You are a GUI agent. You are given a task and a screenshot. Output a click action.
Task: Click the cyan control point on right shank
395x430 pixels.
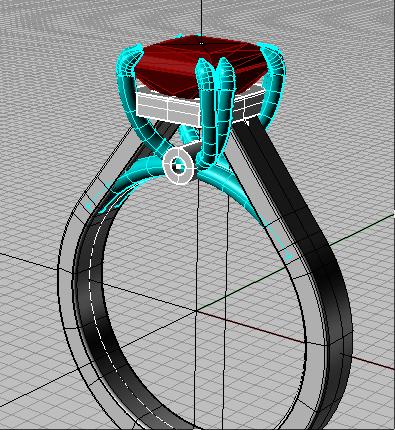tap(289, 256)
